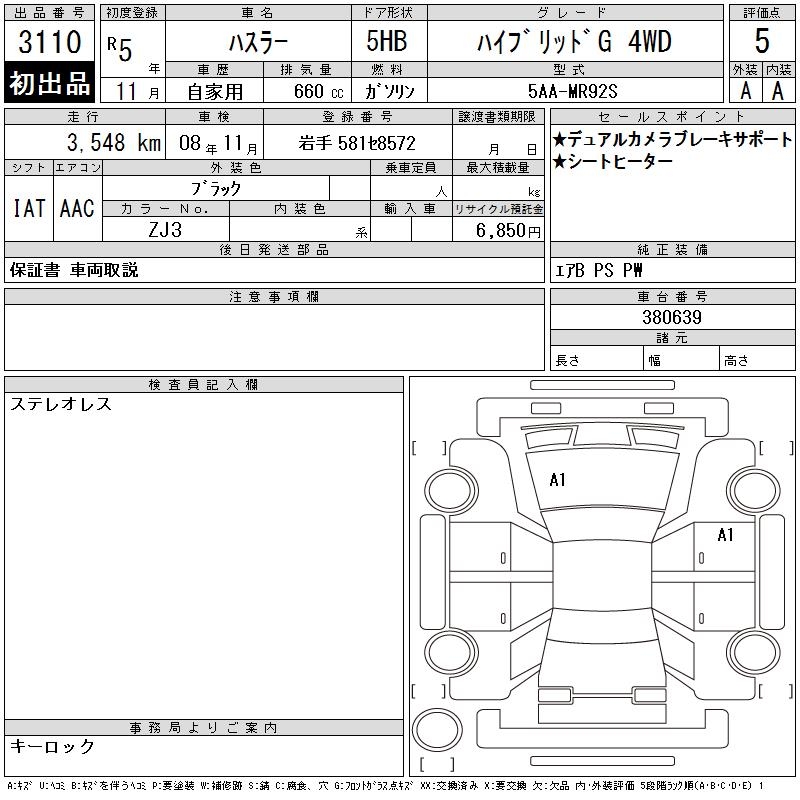Click the vehicle history 自家用
The image size is (800, 800).
(215, 92)
